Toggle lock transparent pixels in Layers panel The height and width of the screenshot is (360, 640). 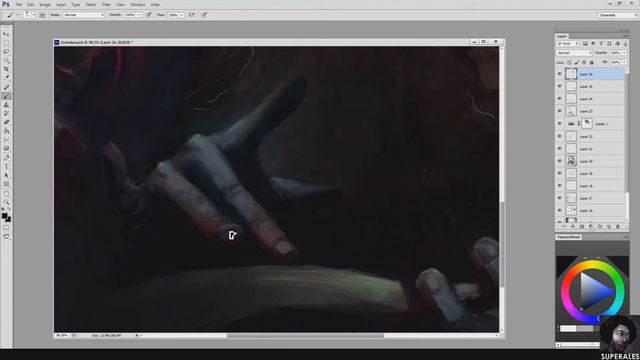[569, 62]
